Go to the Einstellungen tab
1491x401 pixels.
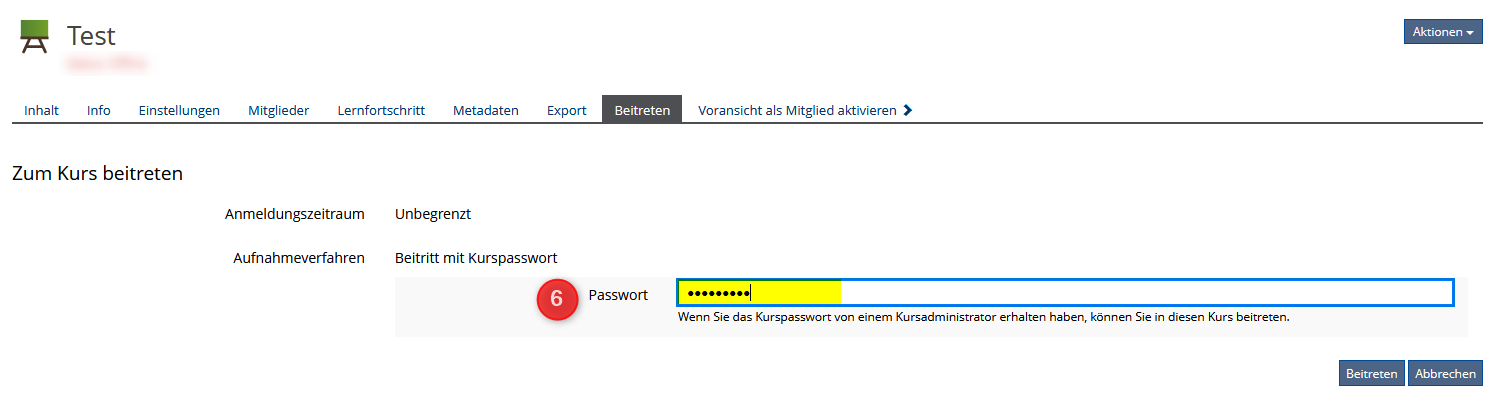pyautogui.click(x=179, y=110)
